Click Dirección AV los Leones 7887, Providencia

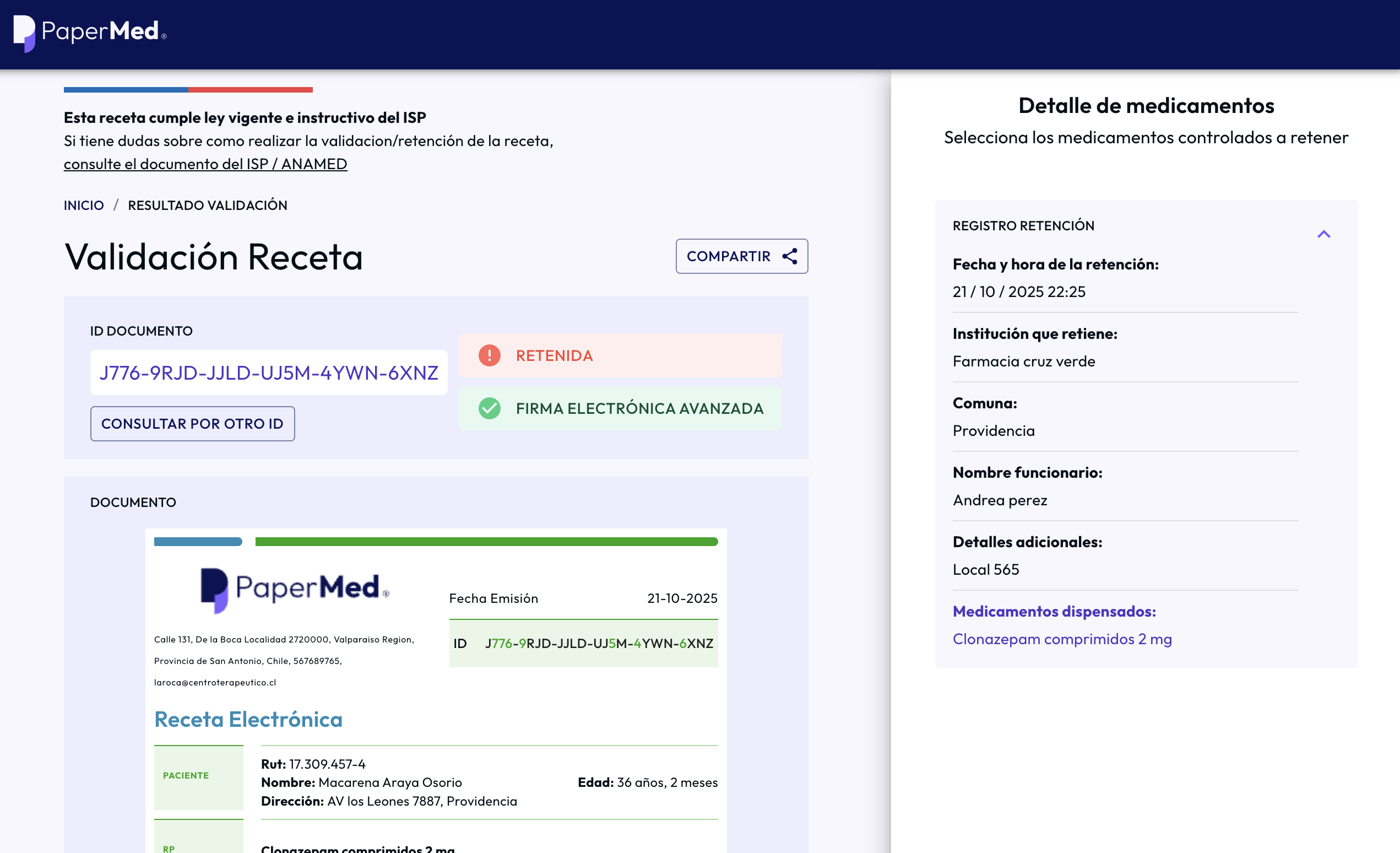pos(389,801)
